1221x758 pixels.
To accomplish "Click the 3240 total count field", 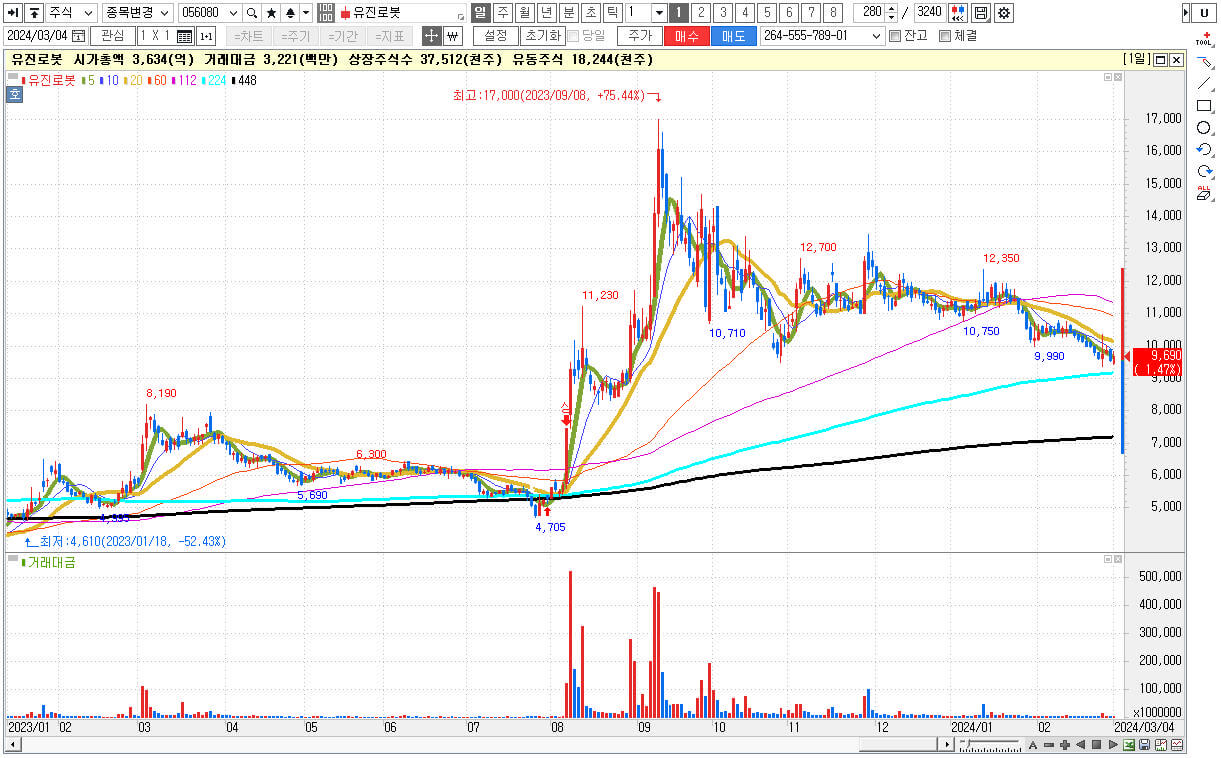I will [929, 13].
